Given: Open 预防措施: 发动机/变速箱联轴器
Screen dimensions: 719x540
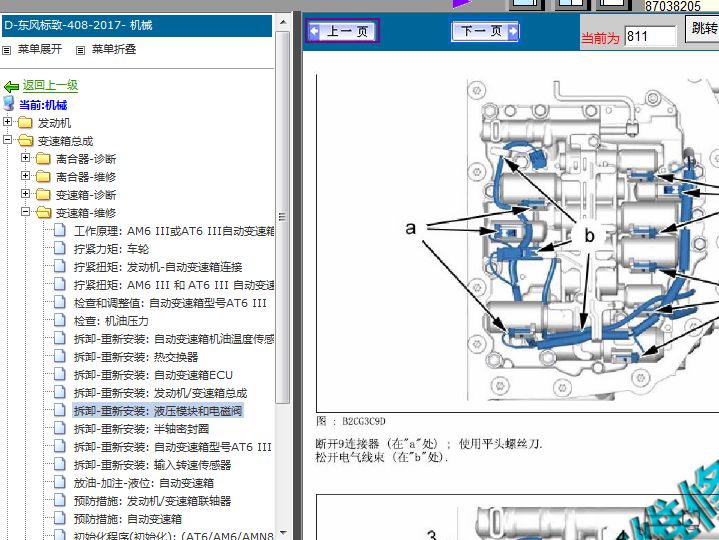Looking at the screenshot, I should pyautogui.click(x=152, y=501).
